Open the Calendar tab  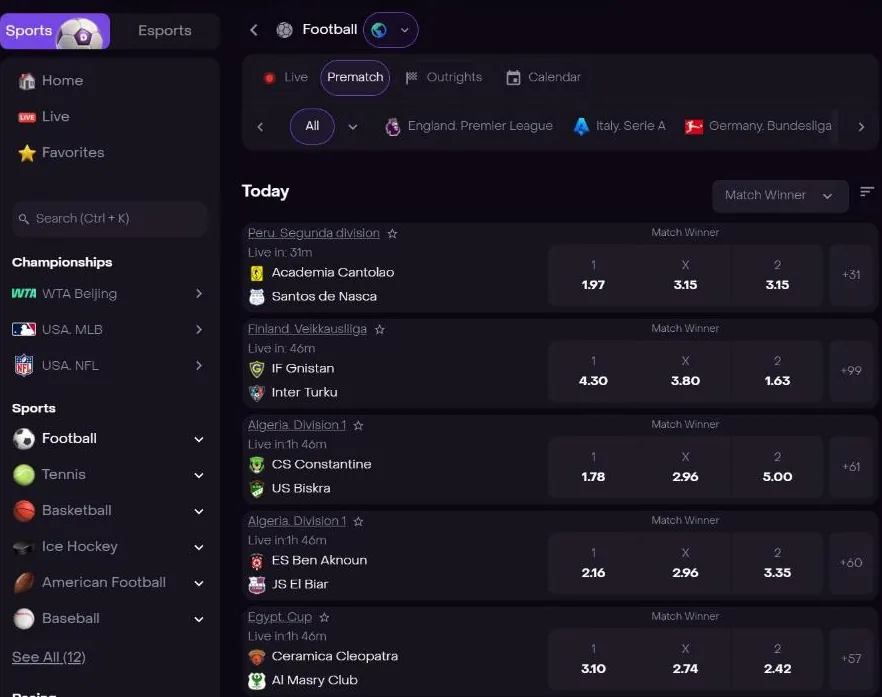click(543, 78)
